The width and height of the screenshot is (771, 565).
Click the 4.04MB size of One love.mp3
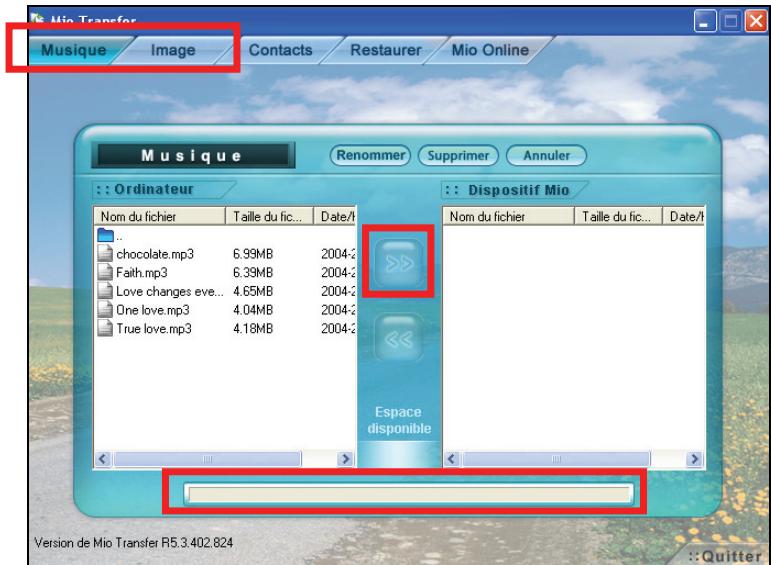tap(253, 310)
